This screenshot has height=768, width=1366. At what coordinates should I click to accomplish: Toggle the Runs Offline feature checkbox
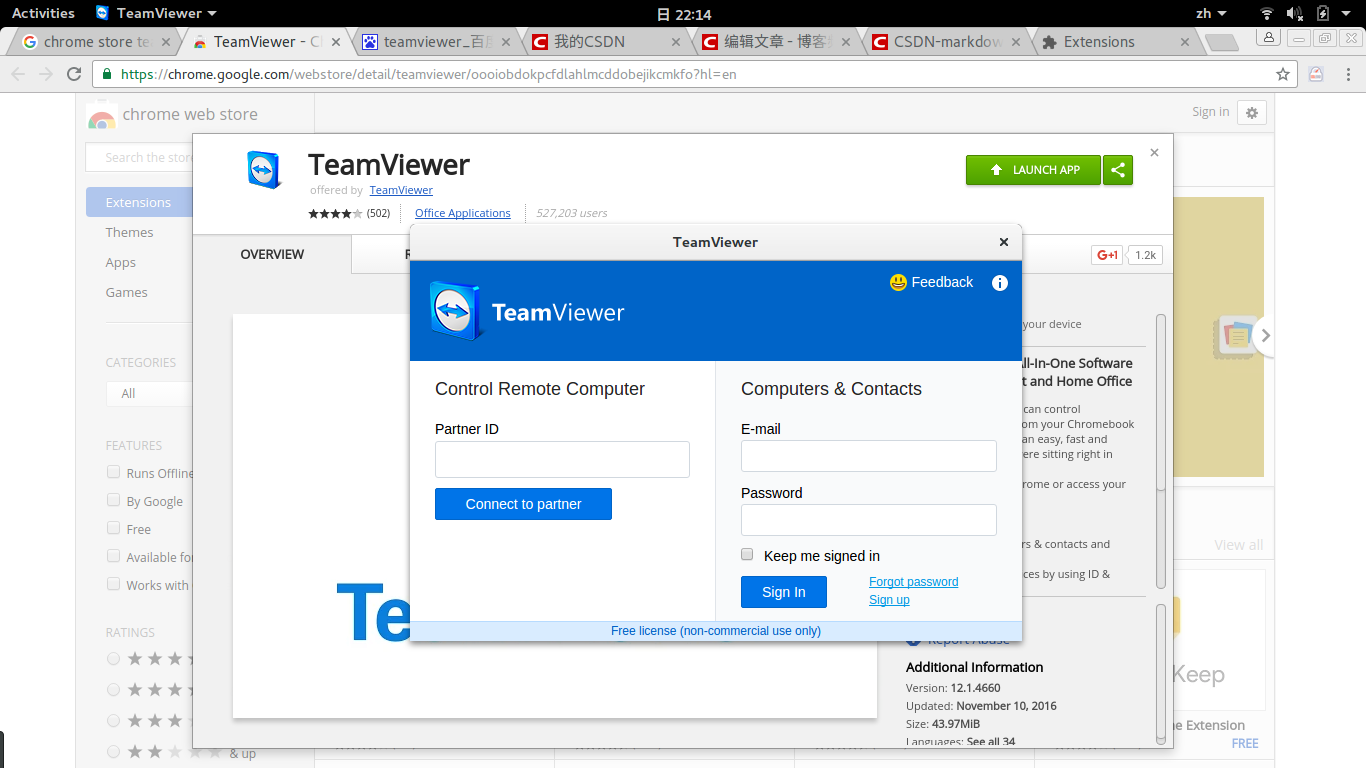pyautogui.click(x=113, y=472)
